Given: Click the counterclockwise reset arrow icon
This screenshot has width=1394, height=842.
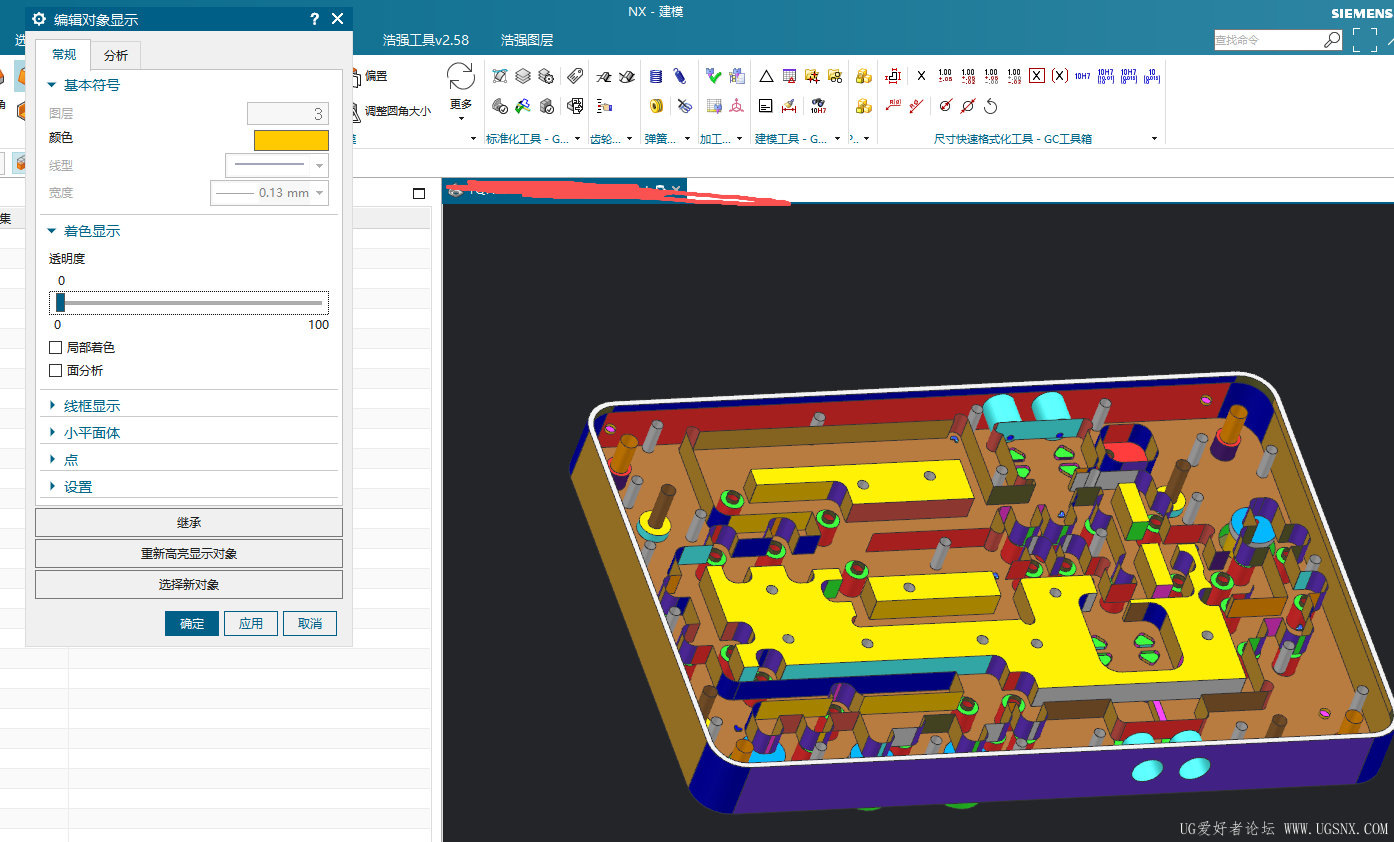Looking at the screenshot, I should tap(991, 106).
